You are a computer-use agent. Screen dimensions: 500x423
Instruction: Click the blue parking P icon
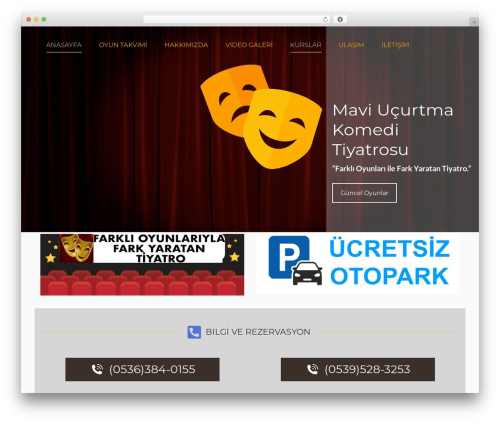click(289, 257)
